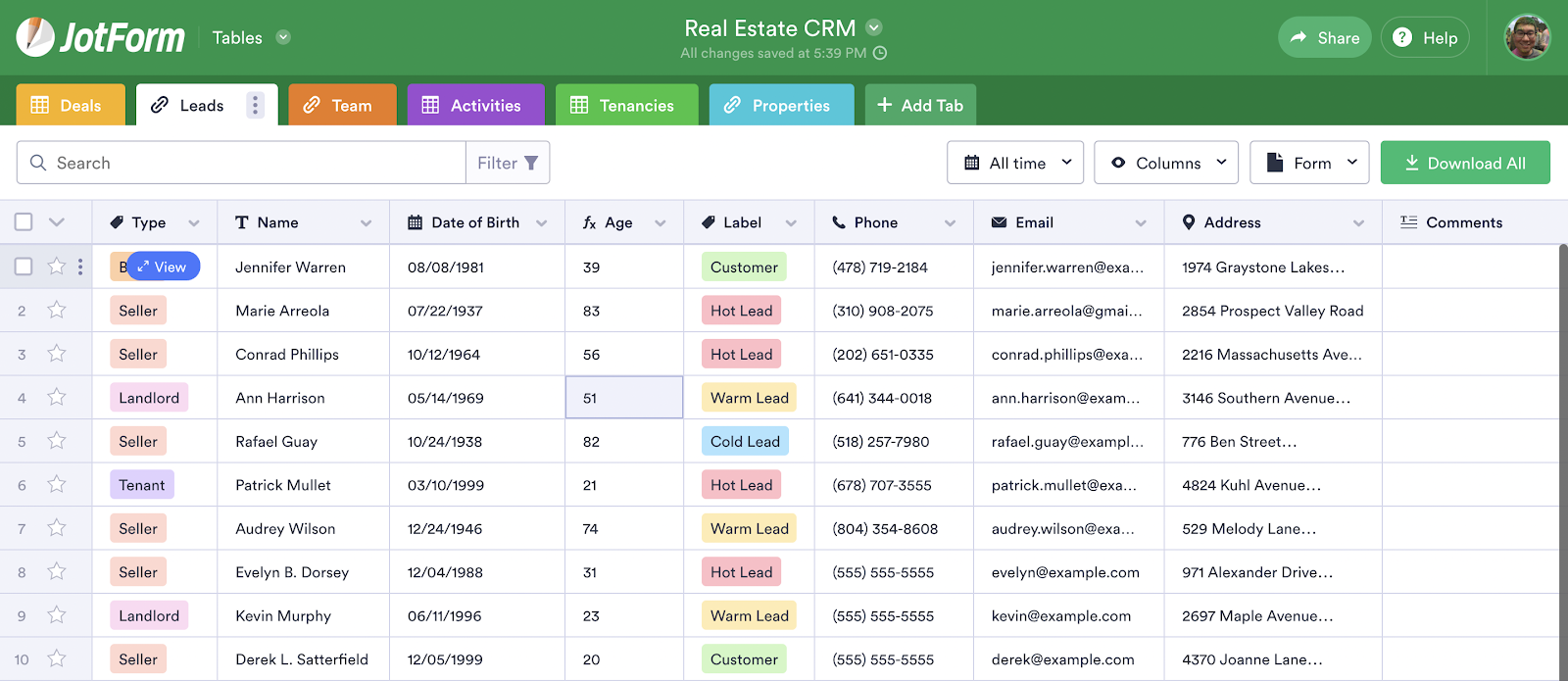
Task: Select the email cell kevin@example.com
Action: tap(1068, 615)
